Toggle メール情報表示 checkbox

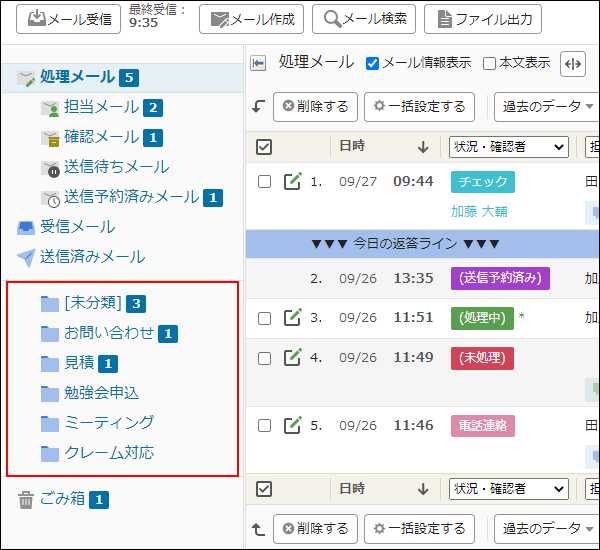coord(372,64)
